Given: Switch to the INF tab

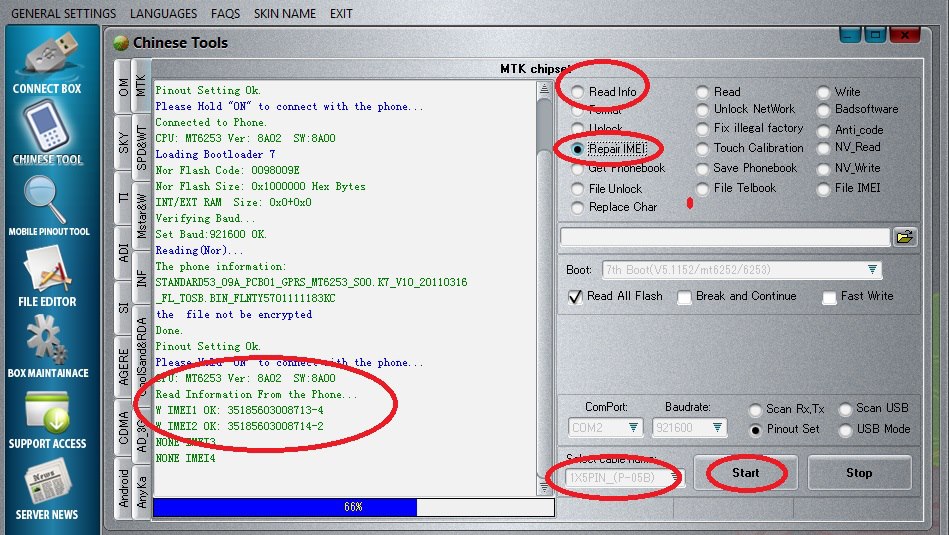Looking at the screenshot, I should point(141,278).
